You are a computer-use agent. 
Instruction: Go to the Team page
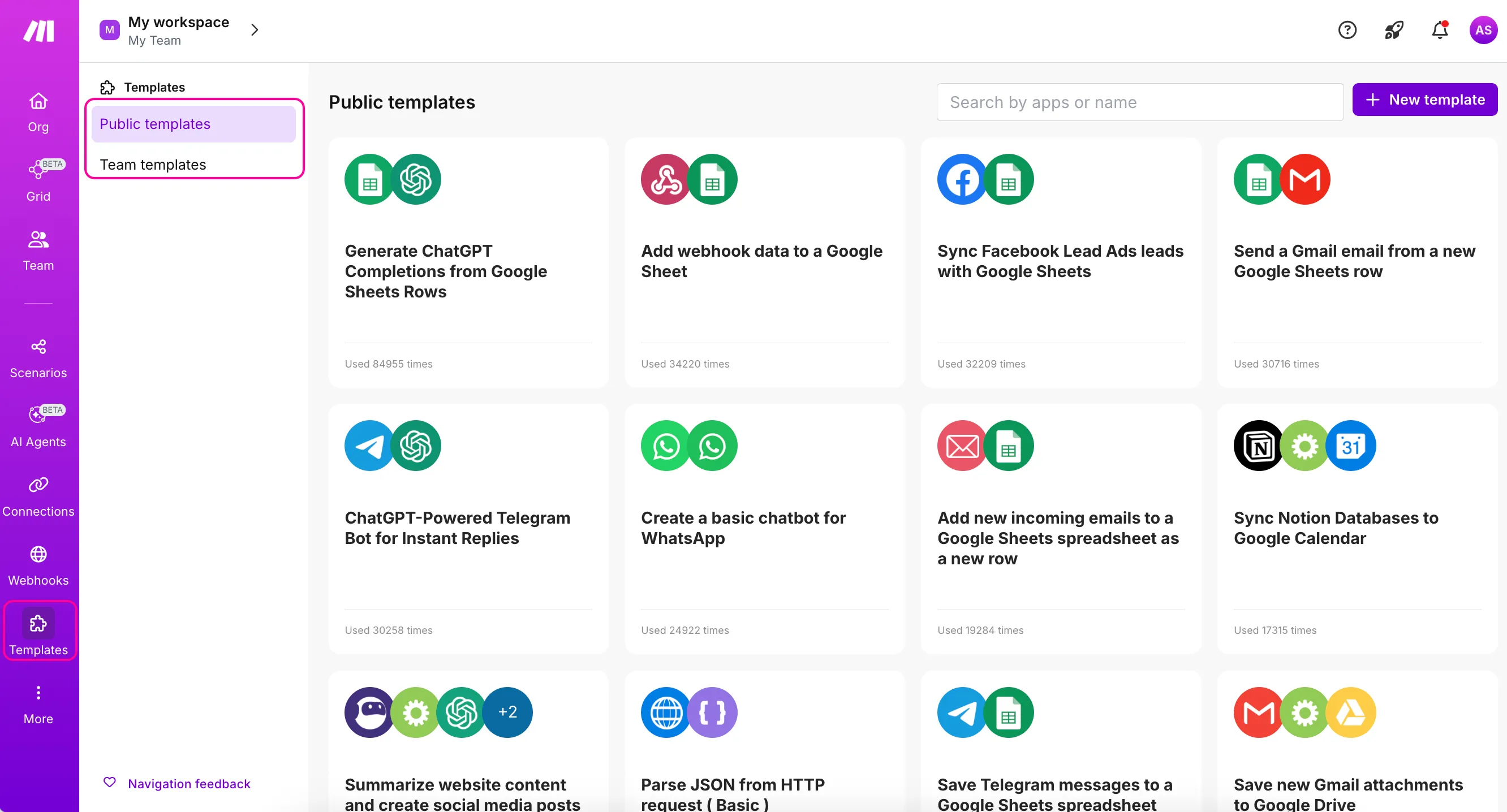pyautogui.click(x=38, y=250)
